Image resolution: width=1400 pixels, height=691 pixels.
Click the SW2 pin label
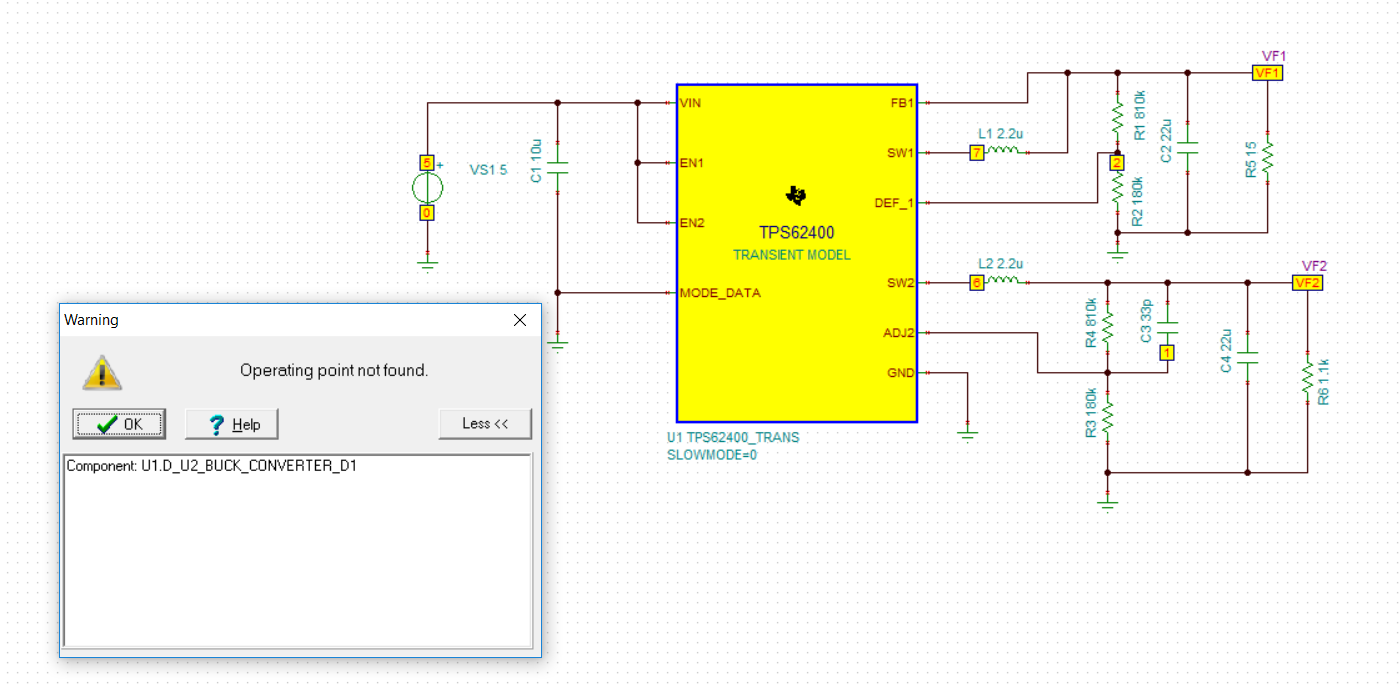(x=900, y=283)
